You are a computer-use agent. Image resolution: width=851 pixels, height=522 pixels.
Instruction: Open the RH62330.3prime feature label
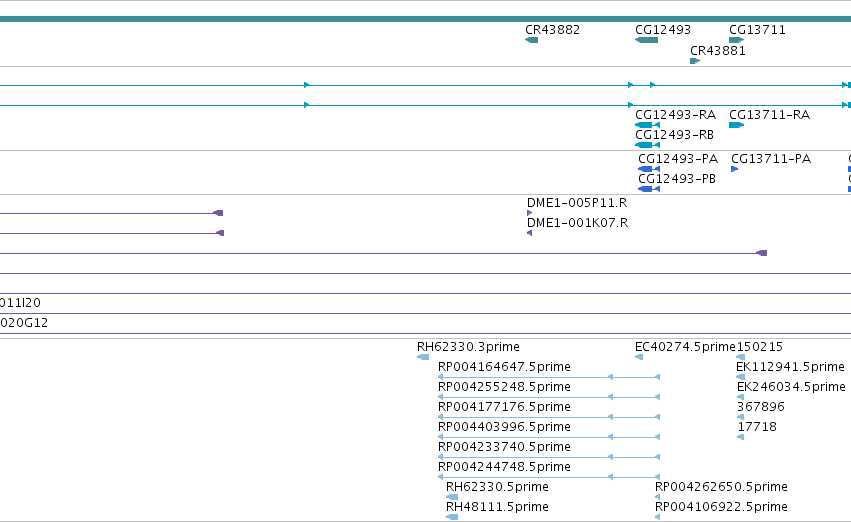coord(468,347)
